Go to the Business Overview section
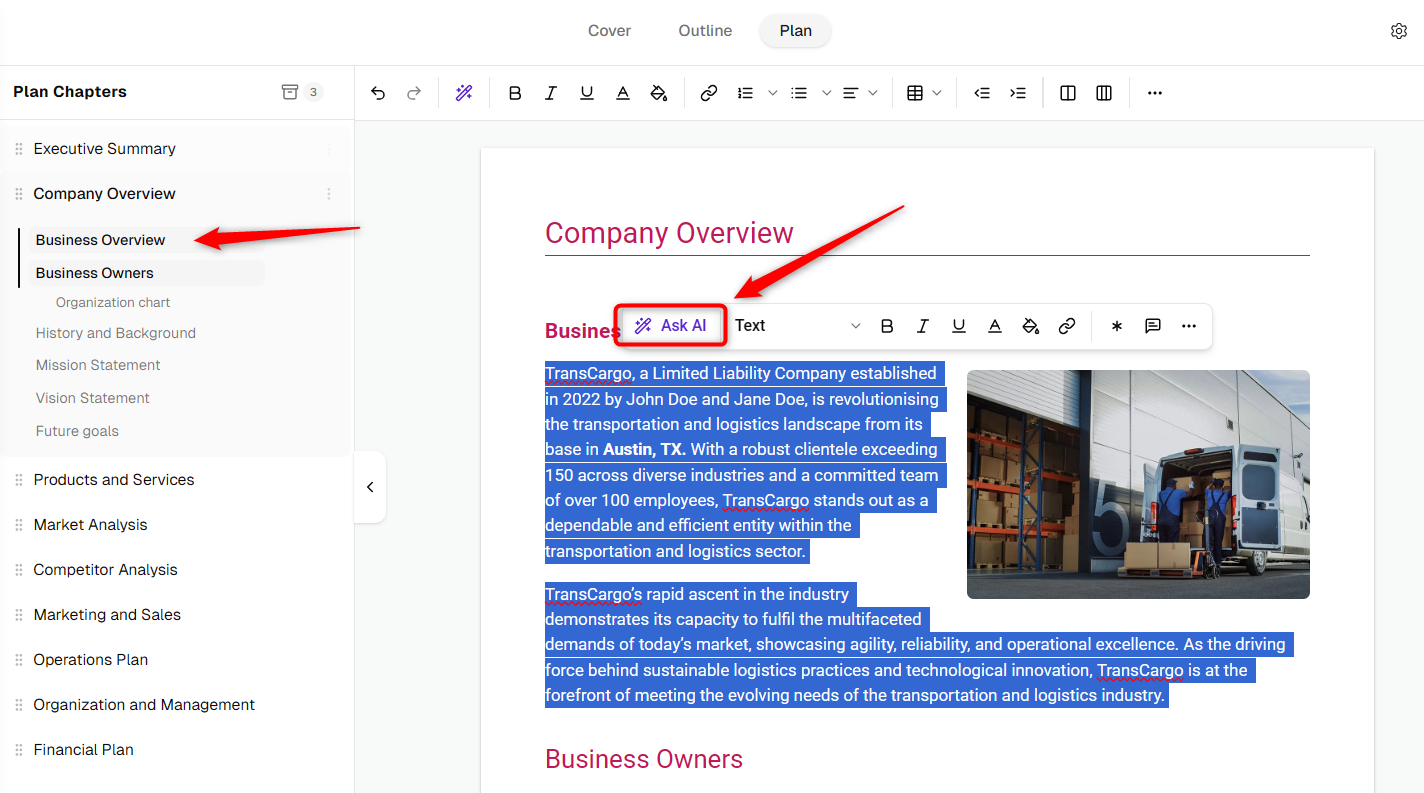This screenshot has width=1424, height=793. tap(101, 240)
